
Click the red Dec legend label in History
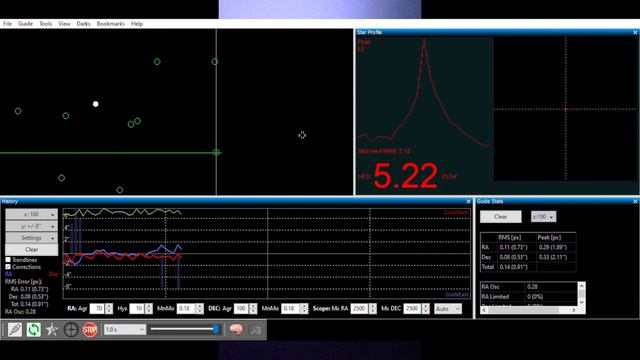point(53,274)
